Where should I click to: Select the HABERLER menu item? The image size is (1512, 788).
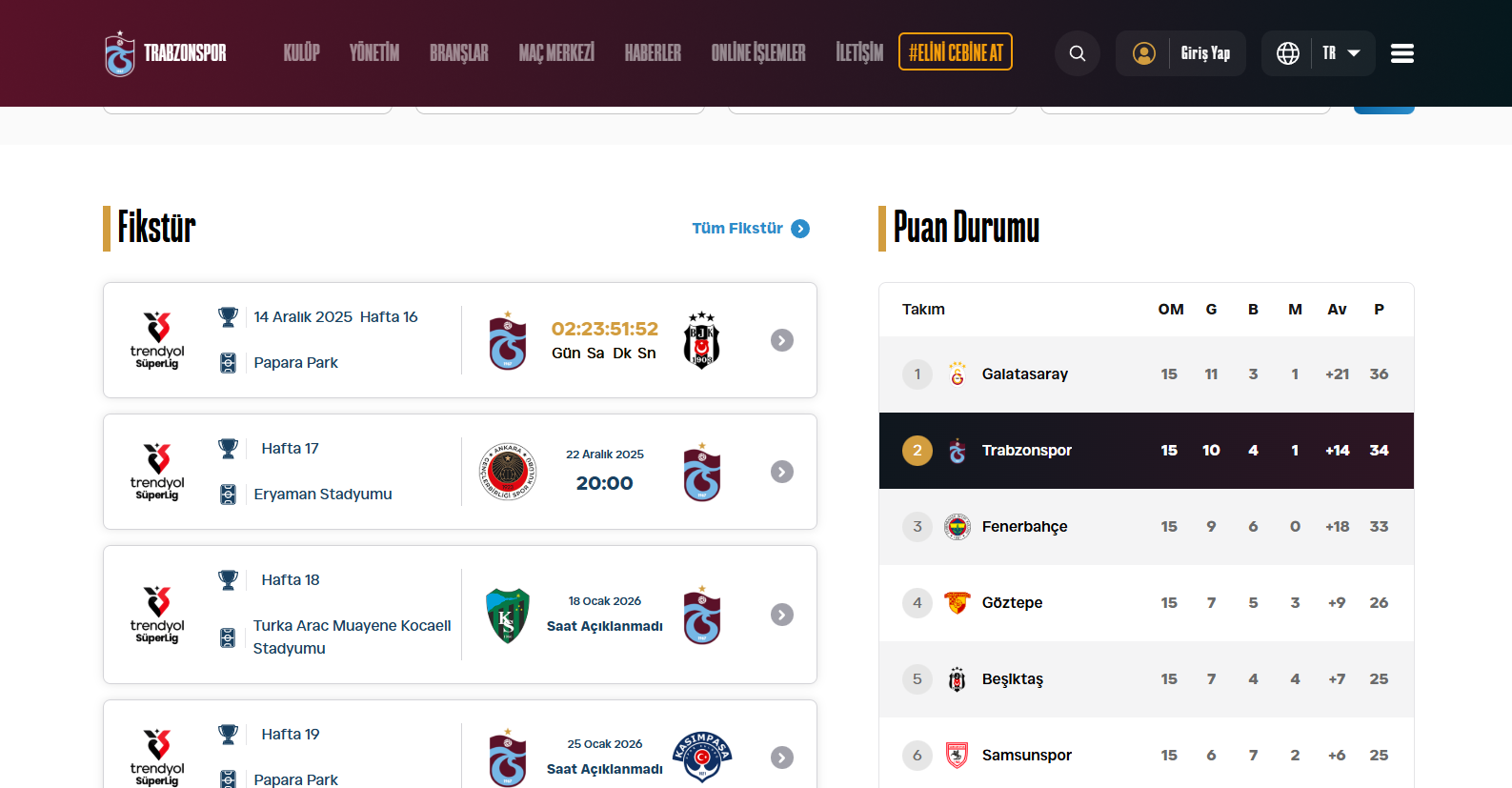(653, 53)
